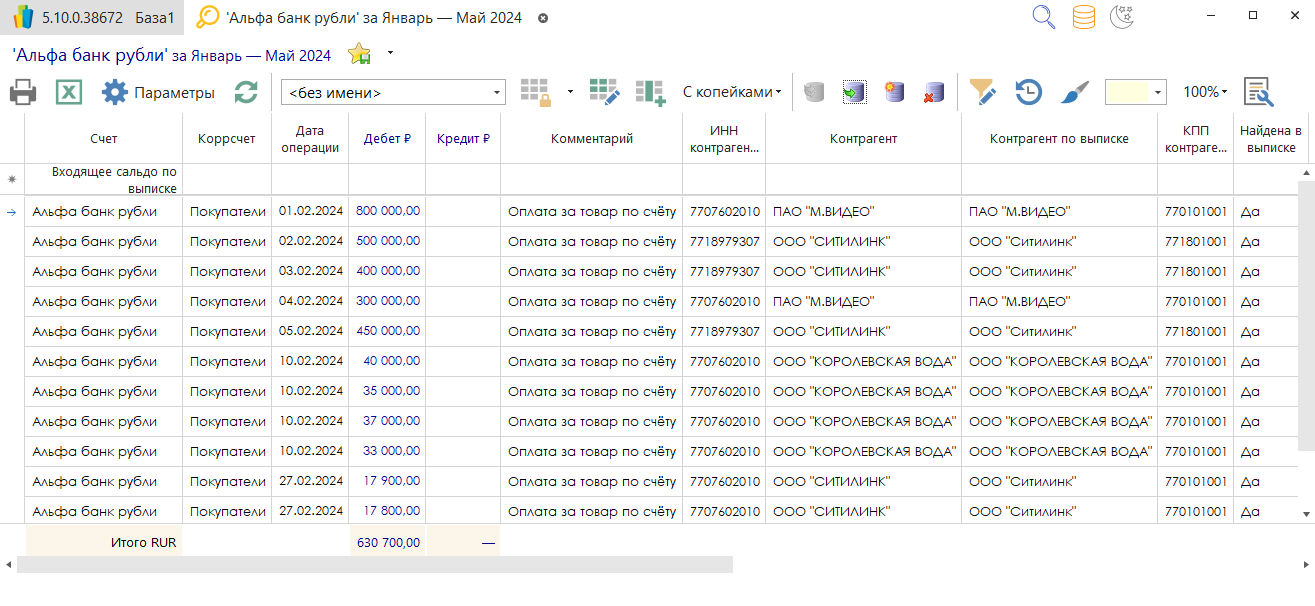Select the paintbrush formatting icon

pos(1074,92)
